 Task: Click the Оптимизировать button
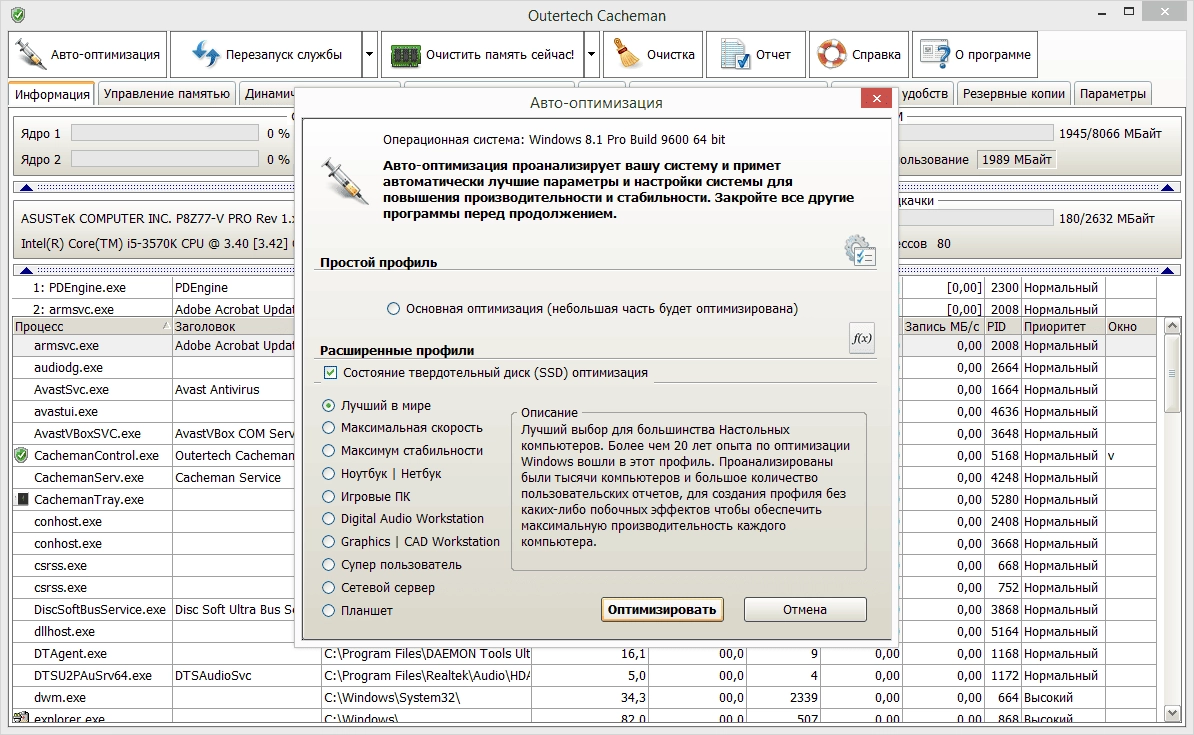coord(662,609)
